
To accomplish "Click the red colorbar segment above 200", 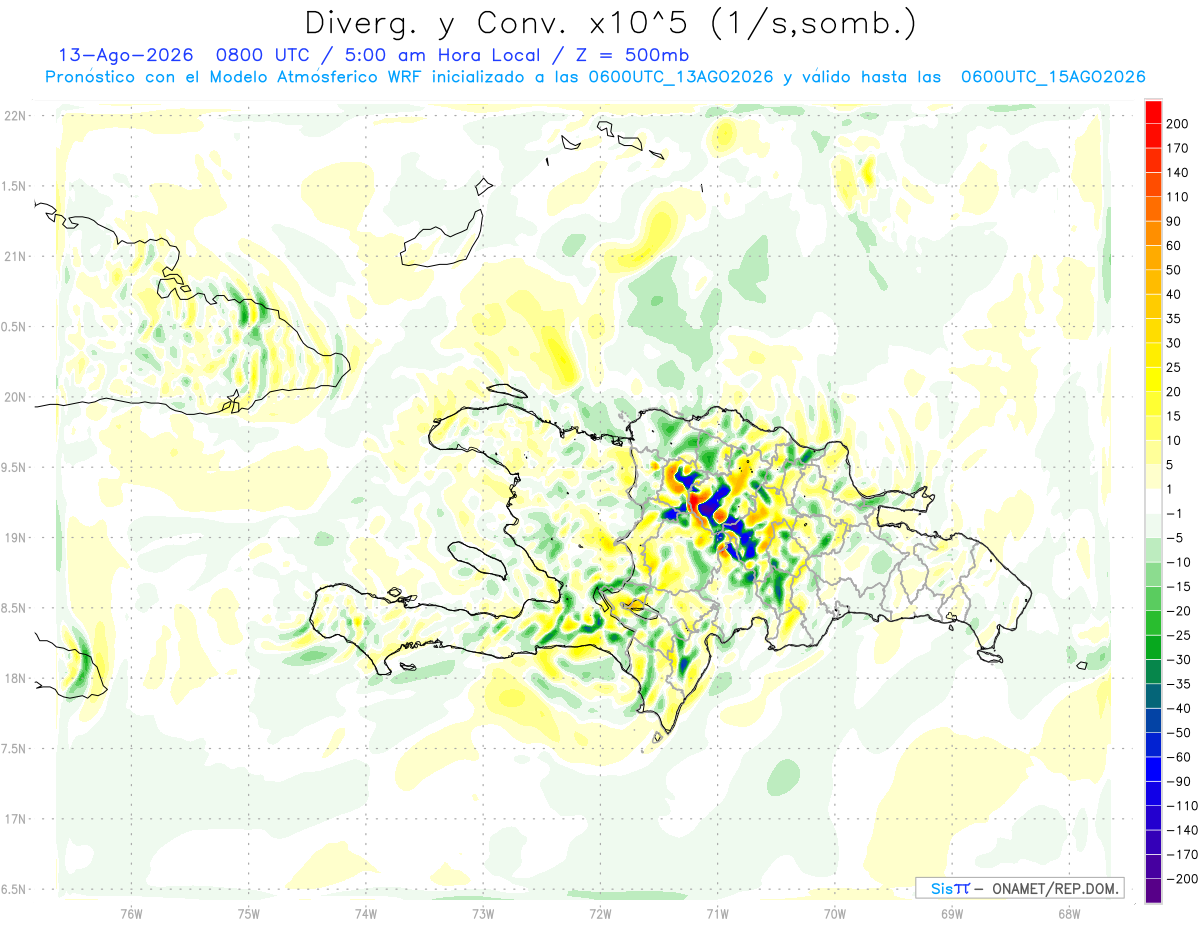I will 1153,112.
